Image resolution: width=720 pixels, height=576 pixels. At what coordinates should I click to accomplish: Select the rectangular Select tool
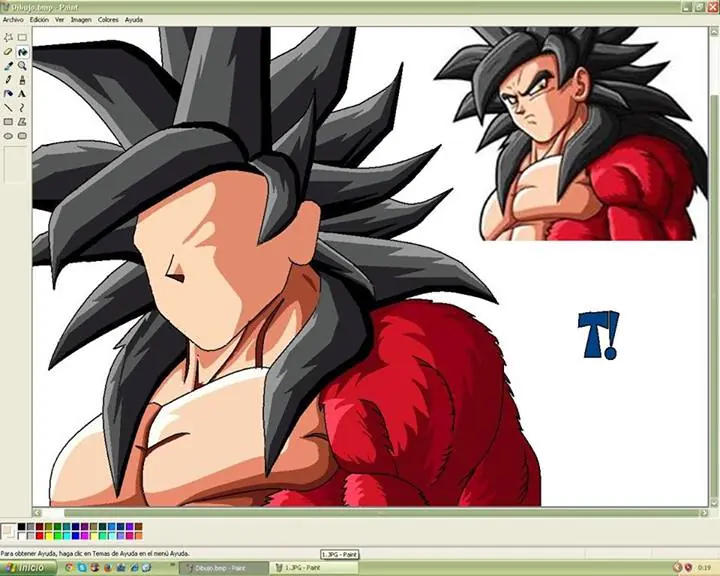coord(22,37)
